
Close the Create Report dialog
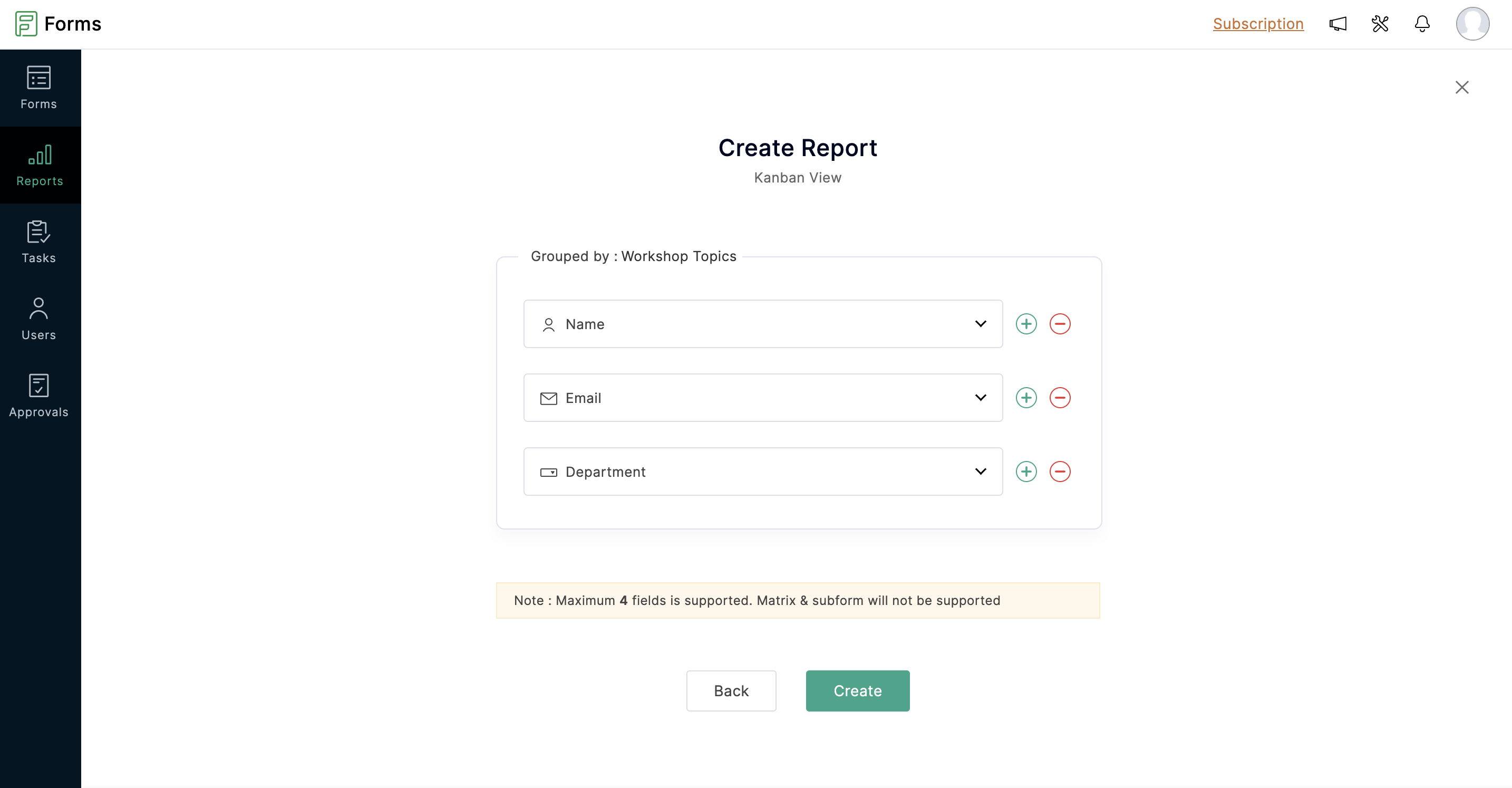1461,88
